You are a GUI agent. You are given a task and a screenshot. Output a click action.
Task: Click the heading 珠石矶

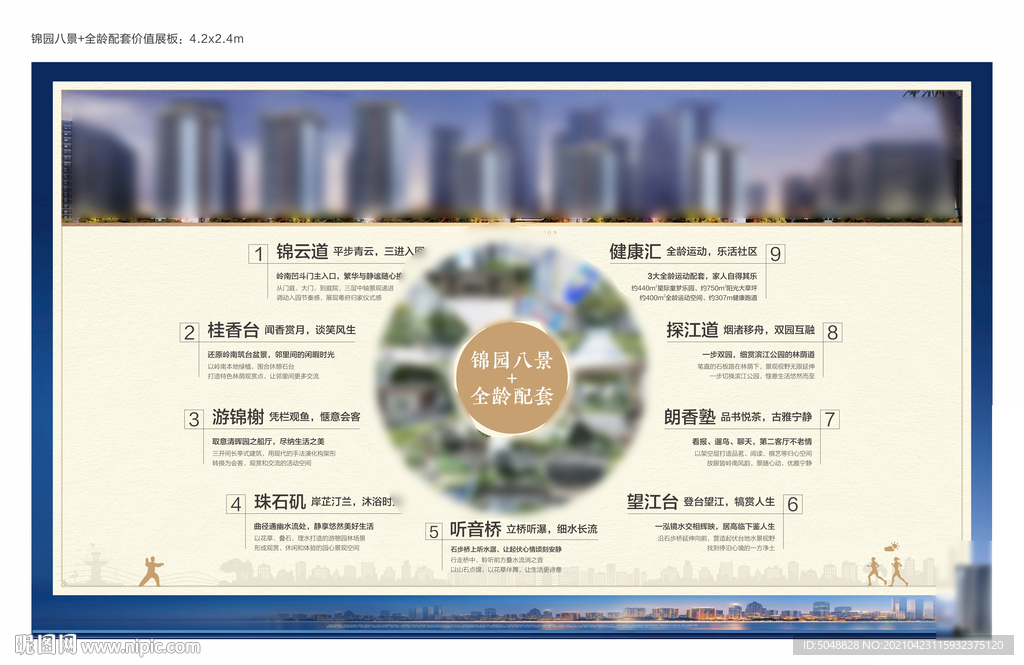tap(280, 502)
